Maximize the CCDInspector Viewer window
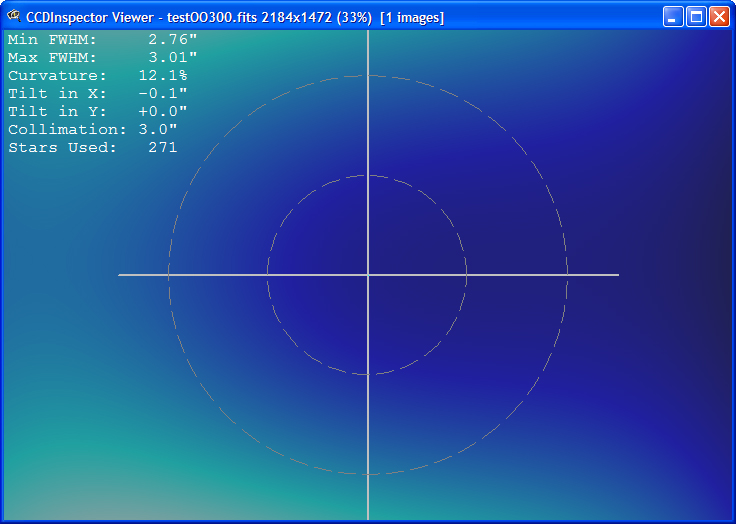Screen dimensions: 736x524 point(696,17)
